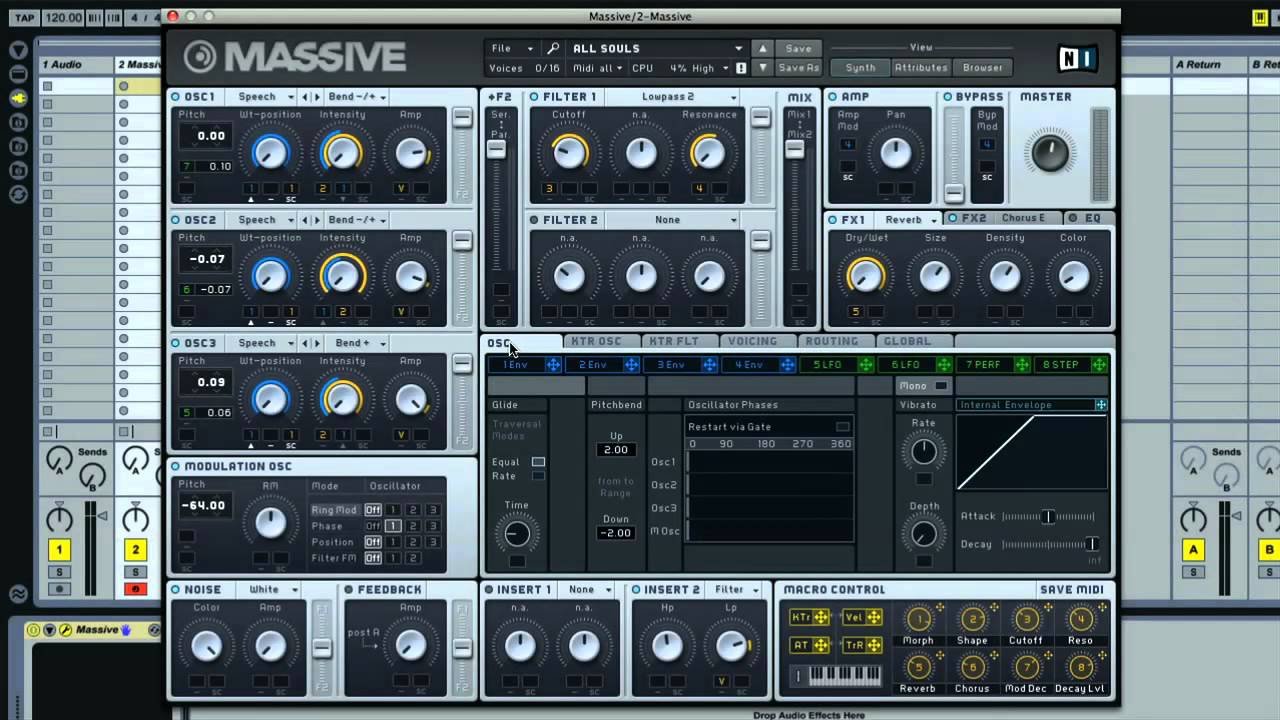Enable the Insert 1 effect

489,590
